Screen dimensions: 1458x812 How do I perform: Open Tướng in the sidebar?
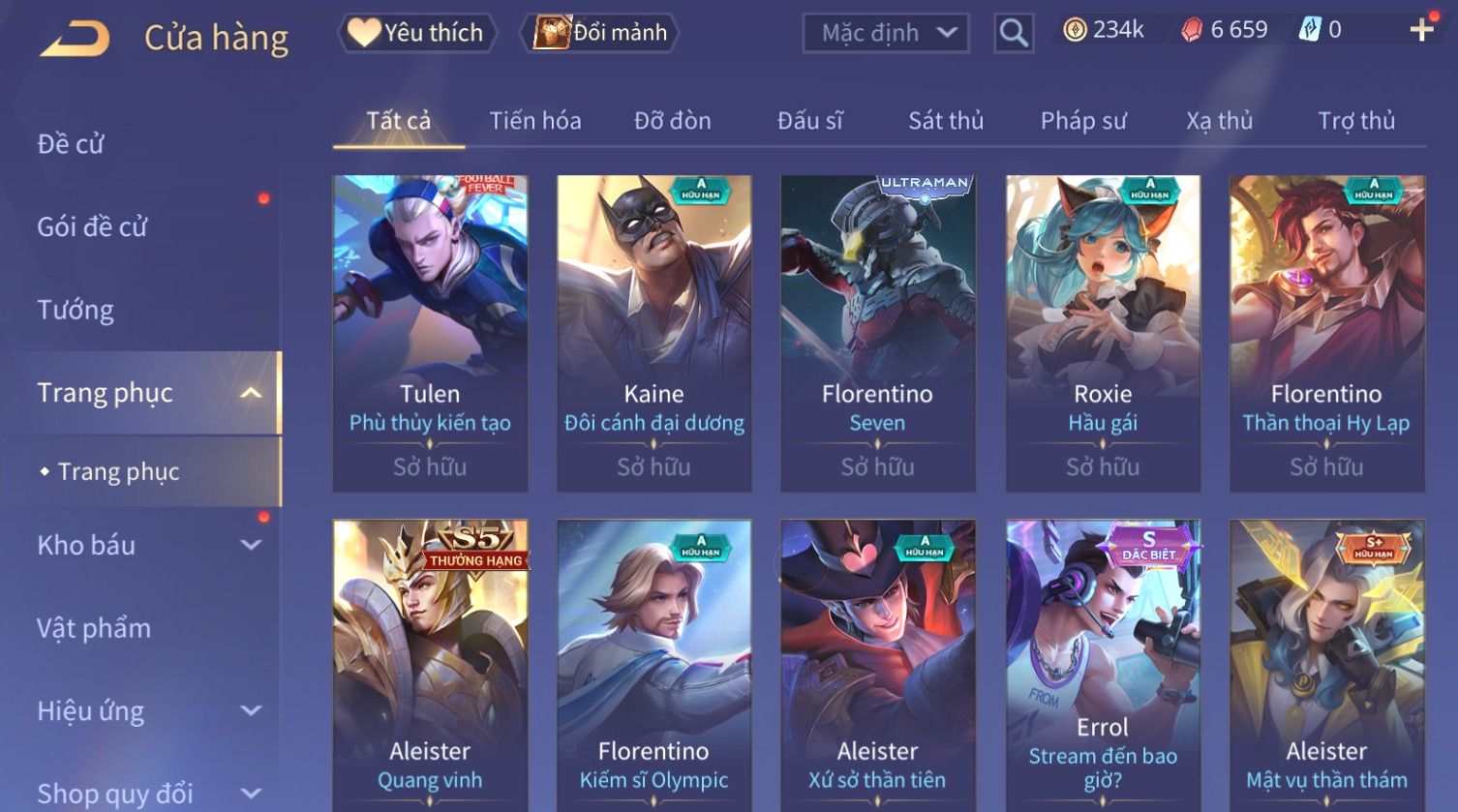[x=76, y=310]
